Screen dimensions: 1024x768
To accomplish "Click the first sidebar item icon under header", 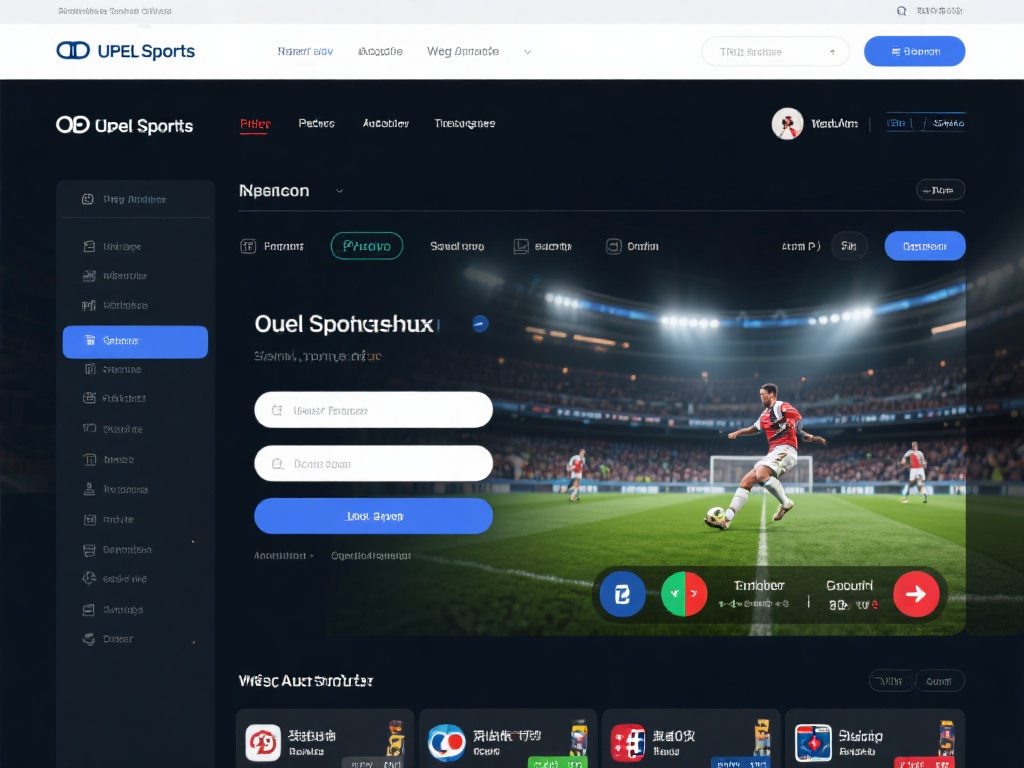I will (x=88, y=199).
